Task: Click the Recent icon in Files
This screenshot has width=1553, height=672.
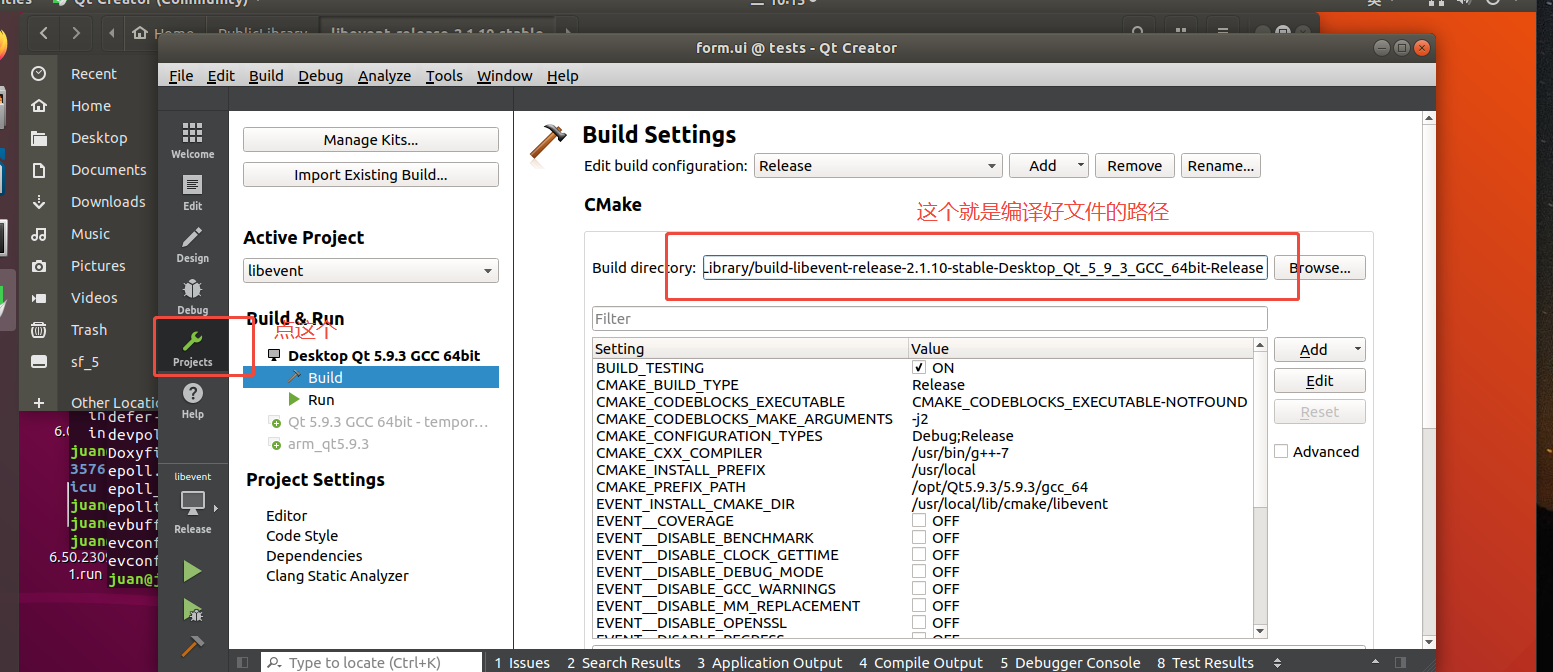Action: 39,74
